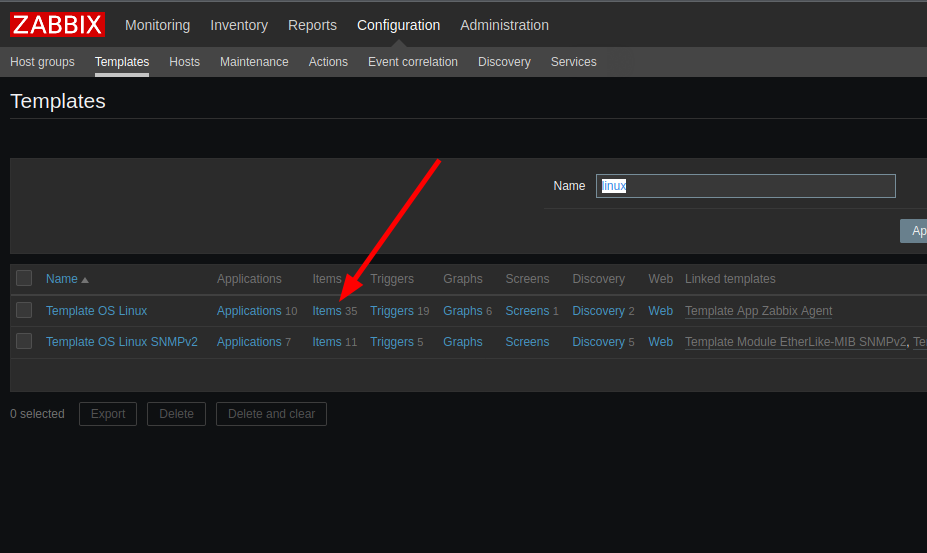Switch to Discovery submenu tab
The width and height of the screenshot is (927, 553).
point(504,62)
